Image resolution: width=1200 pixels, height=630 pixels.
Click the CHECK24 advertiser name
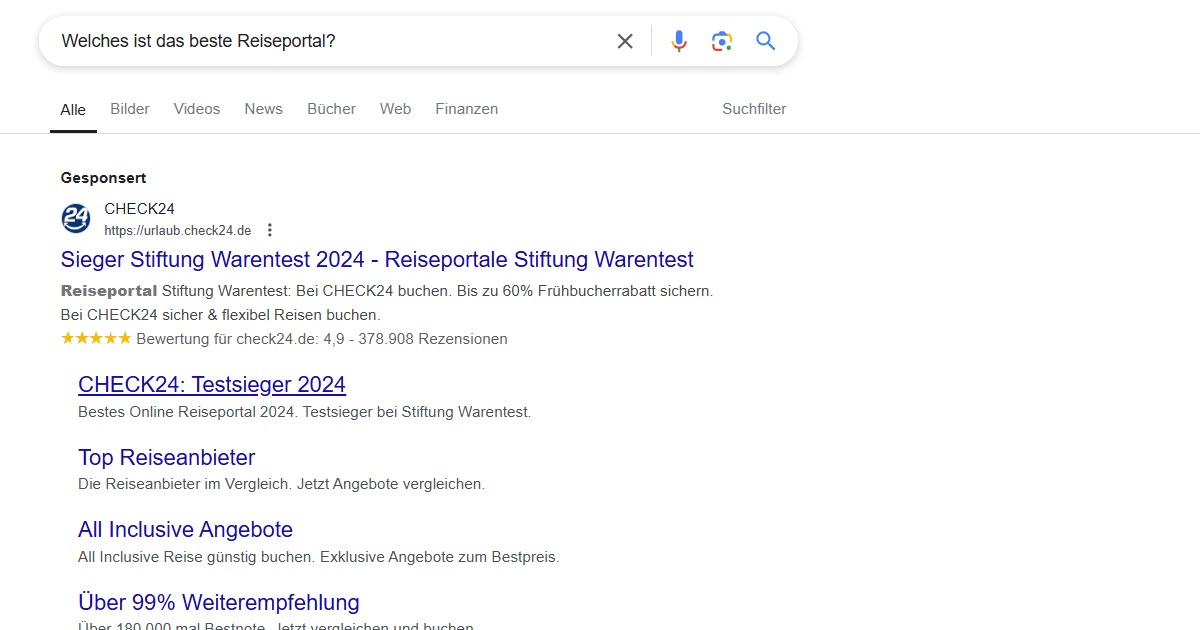tap(140, 209)
